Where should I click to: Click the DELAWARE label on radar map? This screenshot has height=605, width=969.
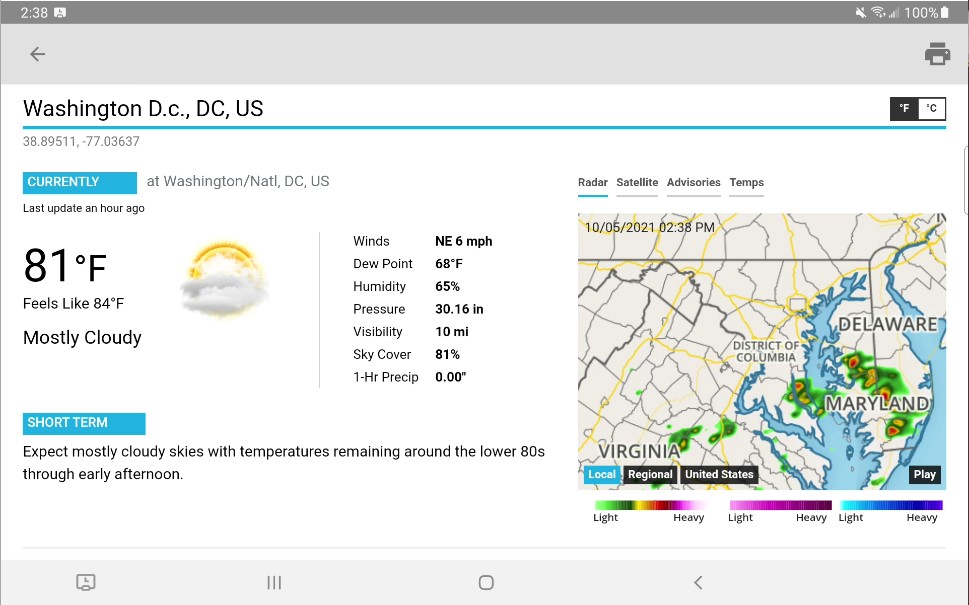coord(887,324)
